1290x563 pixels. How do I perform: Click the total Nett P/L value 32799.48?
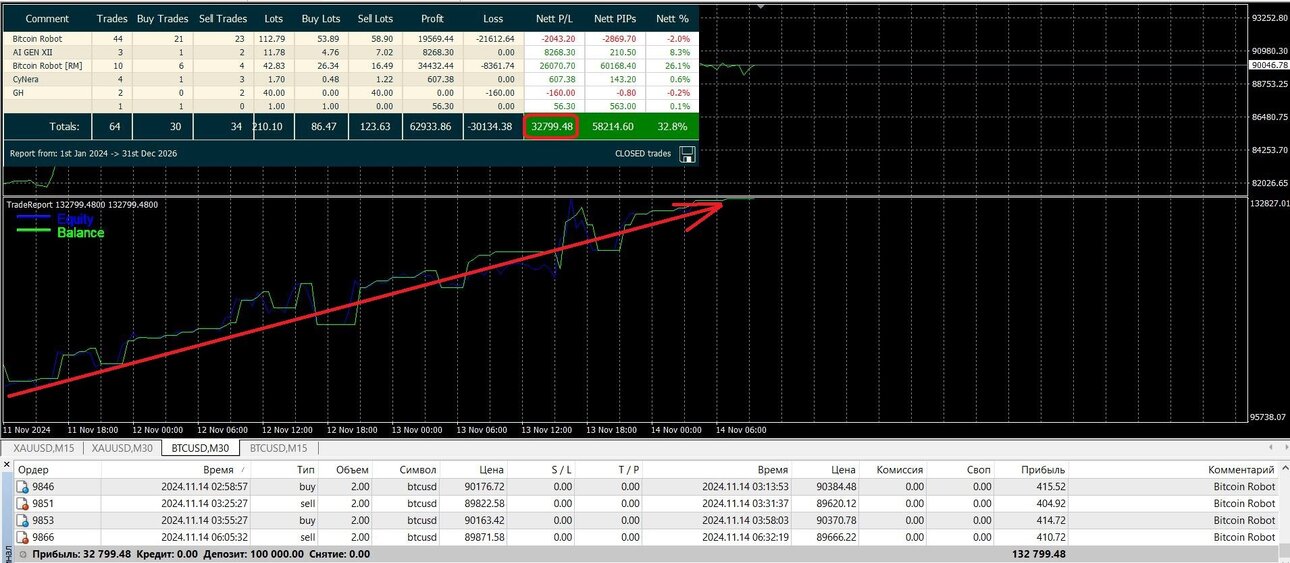(x=551, y=126)
